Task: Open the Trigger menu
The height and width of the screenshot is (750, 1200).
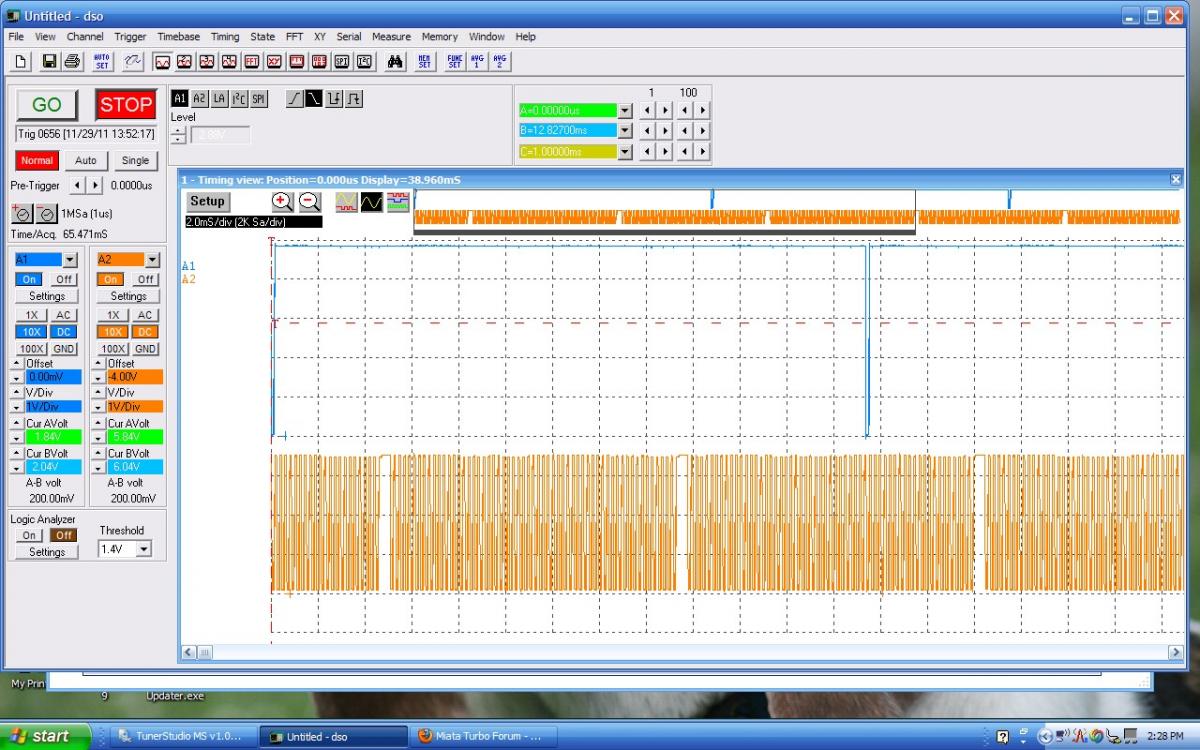Action: click(130, 37)
